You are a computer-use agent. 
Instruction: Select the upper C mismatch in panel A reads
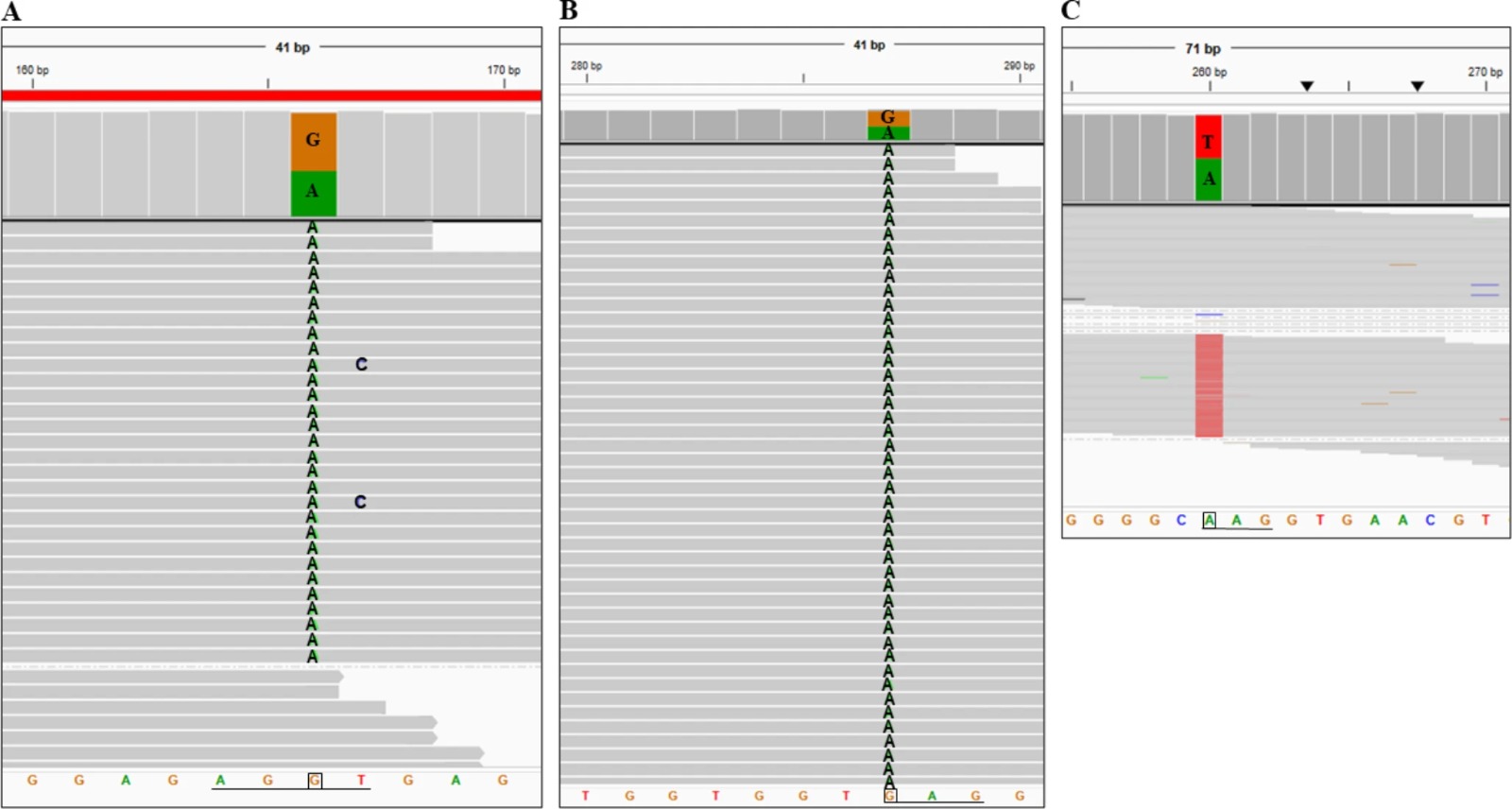click(361, 364)
